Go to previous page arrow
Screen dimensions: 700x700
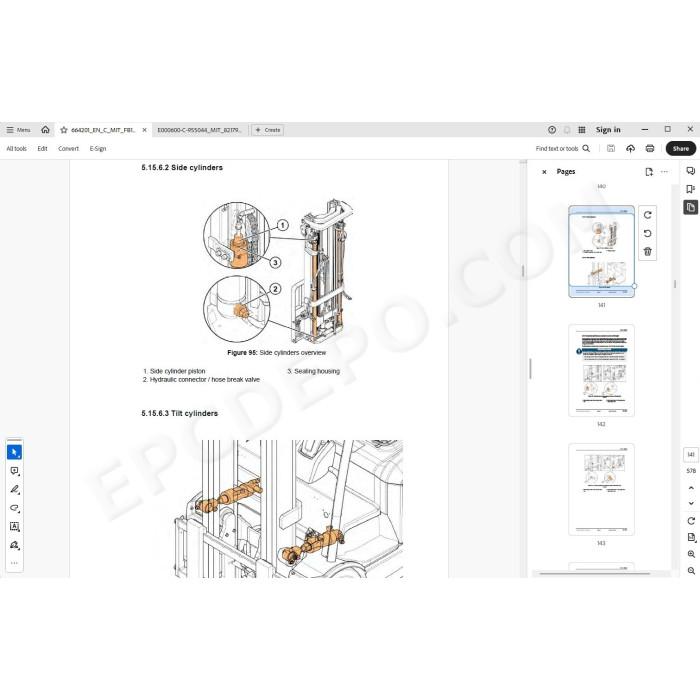691,488
